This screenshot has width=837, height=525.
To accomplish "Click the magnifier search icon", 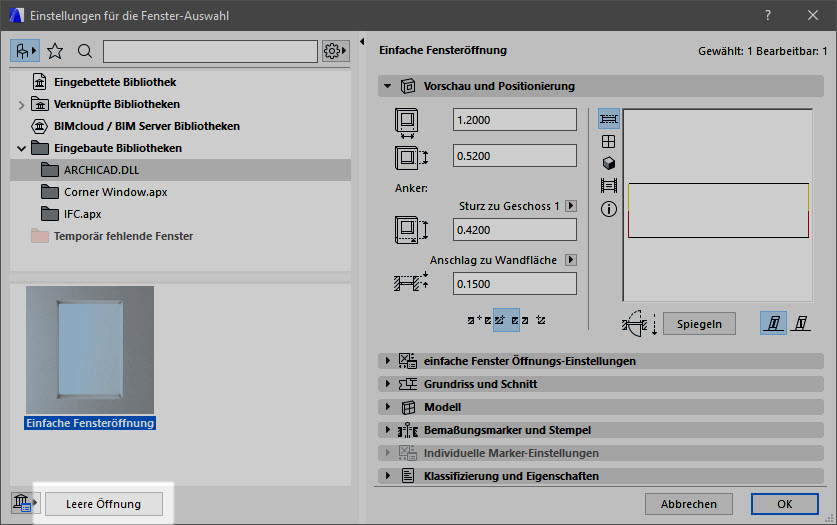I will point(85,51).
